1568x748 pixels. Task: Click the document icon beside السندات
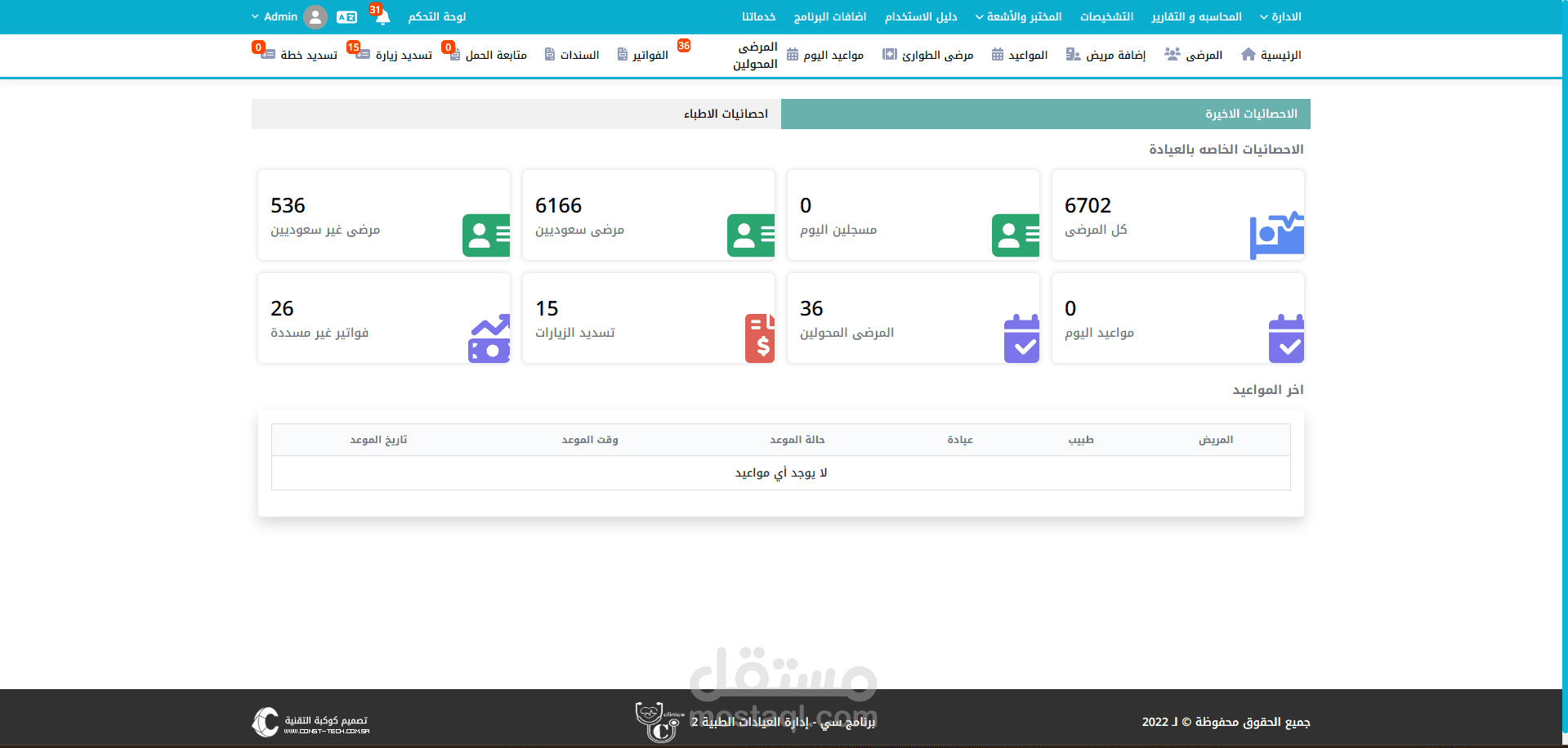click(550, 55)
